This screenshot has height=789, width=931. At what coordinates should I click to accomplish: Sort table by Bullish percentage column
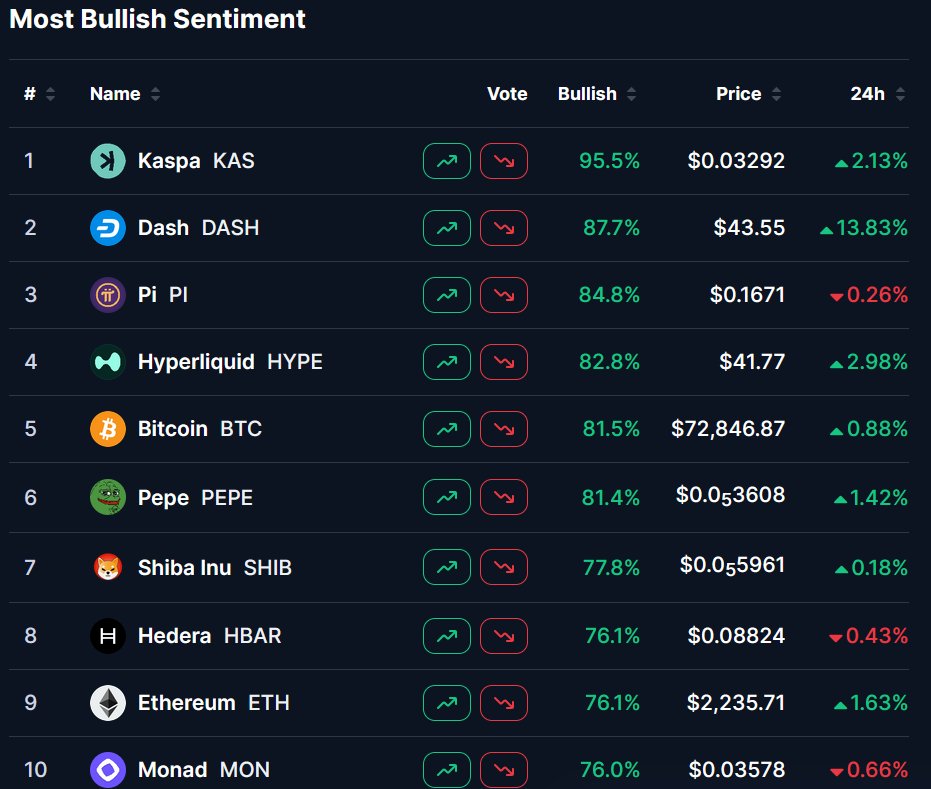(x=596, y=94)
